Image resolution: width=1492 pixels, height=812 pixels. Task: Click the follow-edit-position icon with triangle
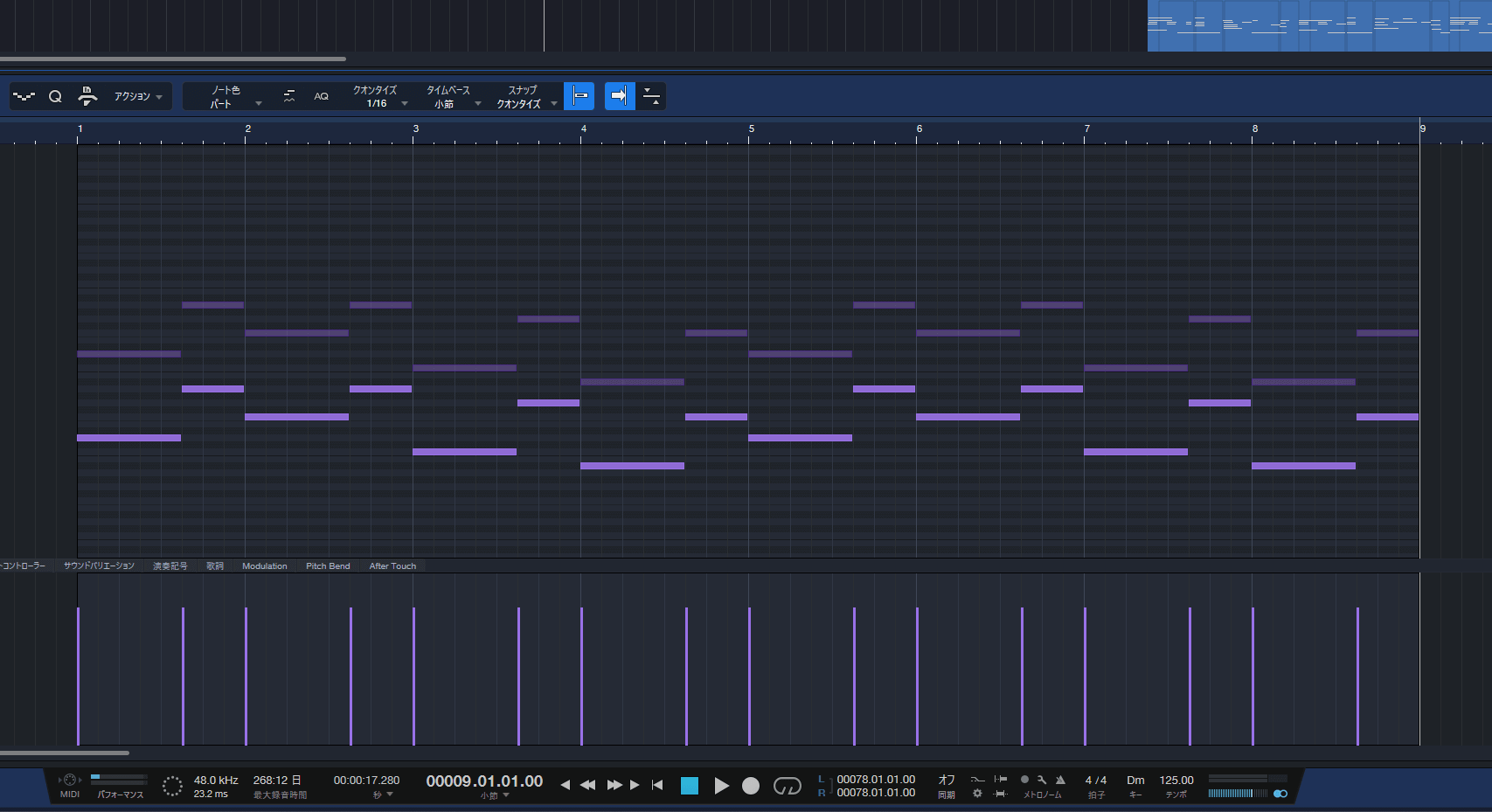point(652,96)
